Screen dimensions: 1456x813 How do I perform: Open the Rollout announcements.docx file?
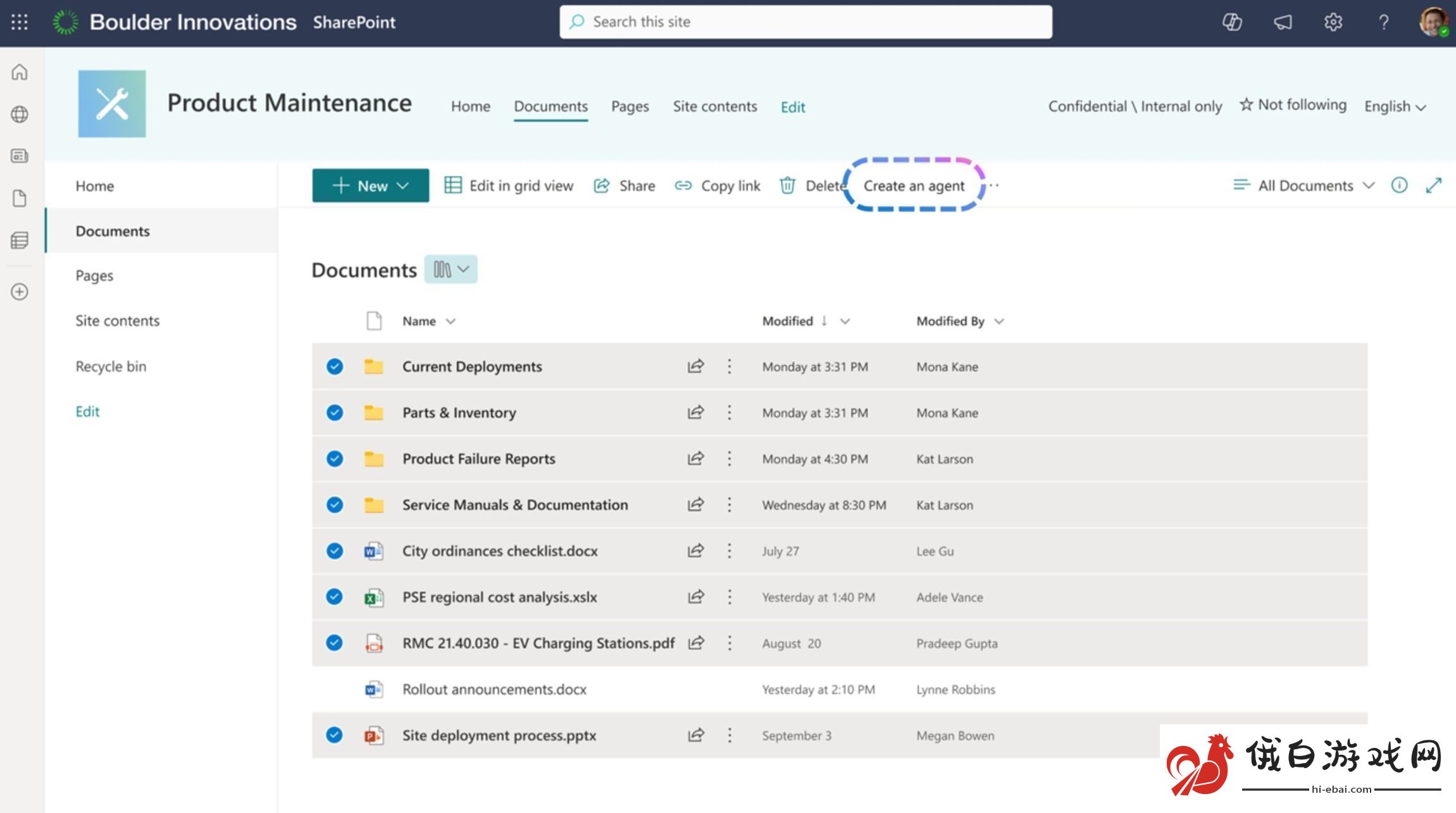(x=494, y=689)
